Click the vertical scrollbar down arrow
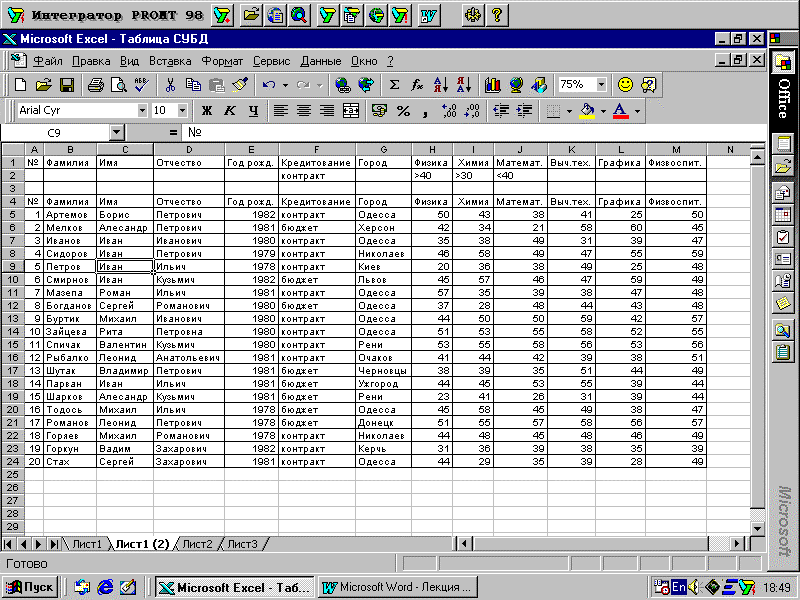Screen dimensions: 800x600 coord(758,528)
